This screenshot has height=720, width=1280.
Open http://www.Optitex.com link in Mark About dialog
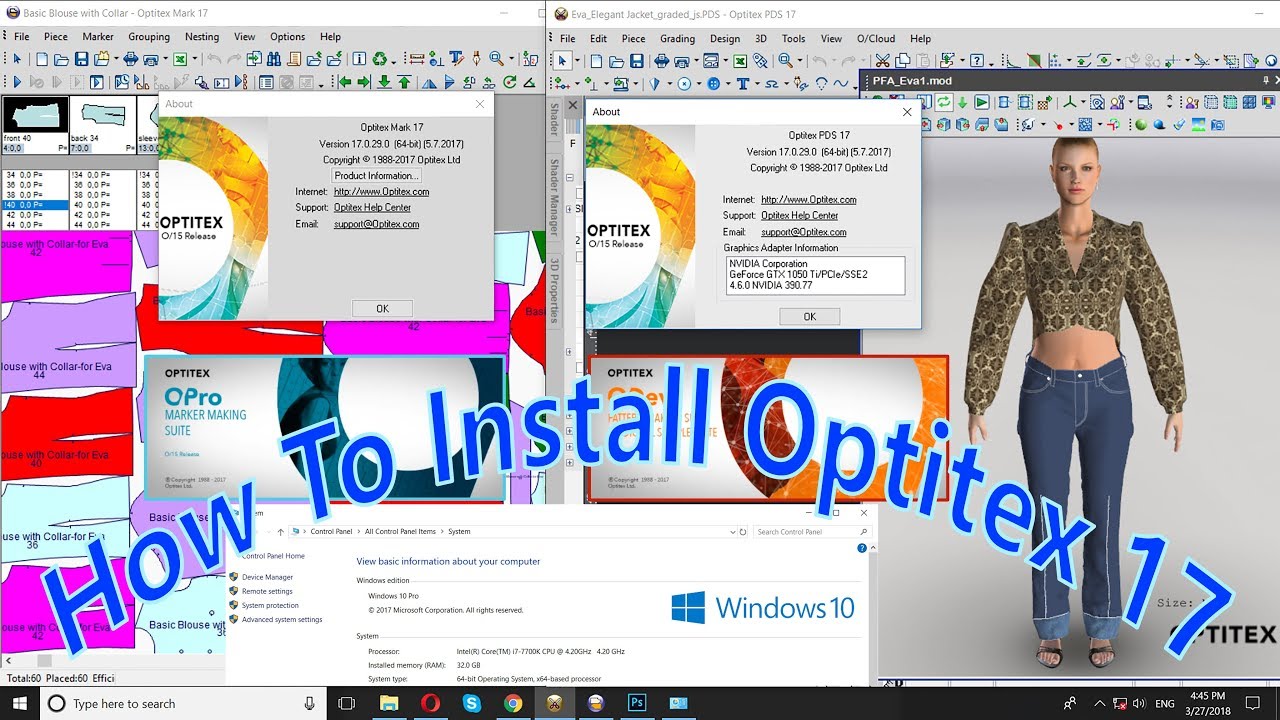(382, 192)
